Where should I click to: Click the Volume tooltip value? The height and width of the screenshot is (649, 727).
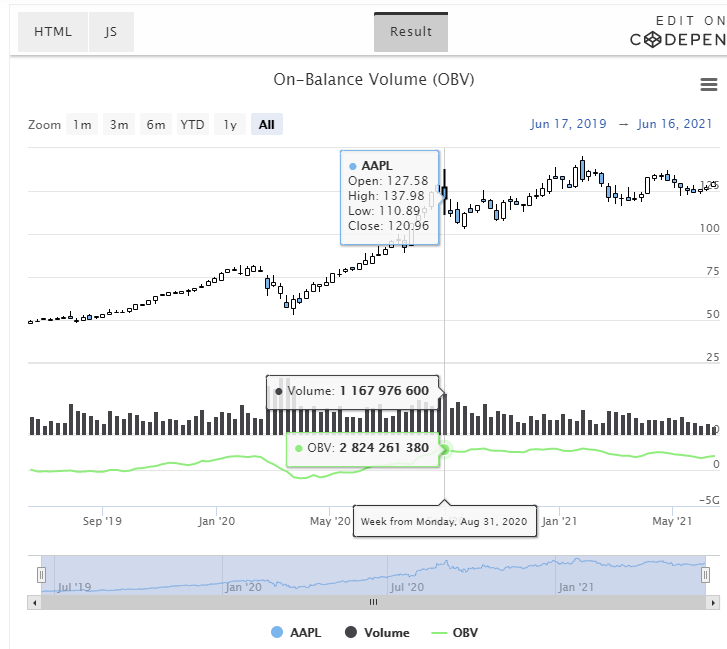click(x=384, y=391)
